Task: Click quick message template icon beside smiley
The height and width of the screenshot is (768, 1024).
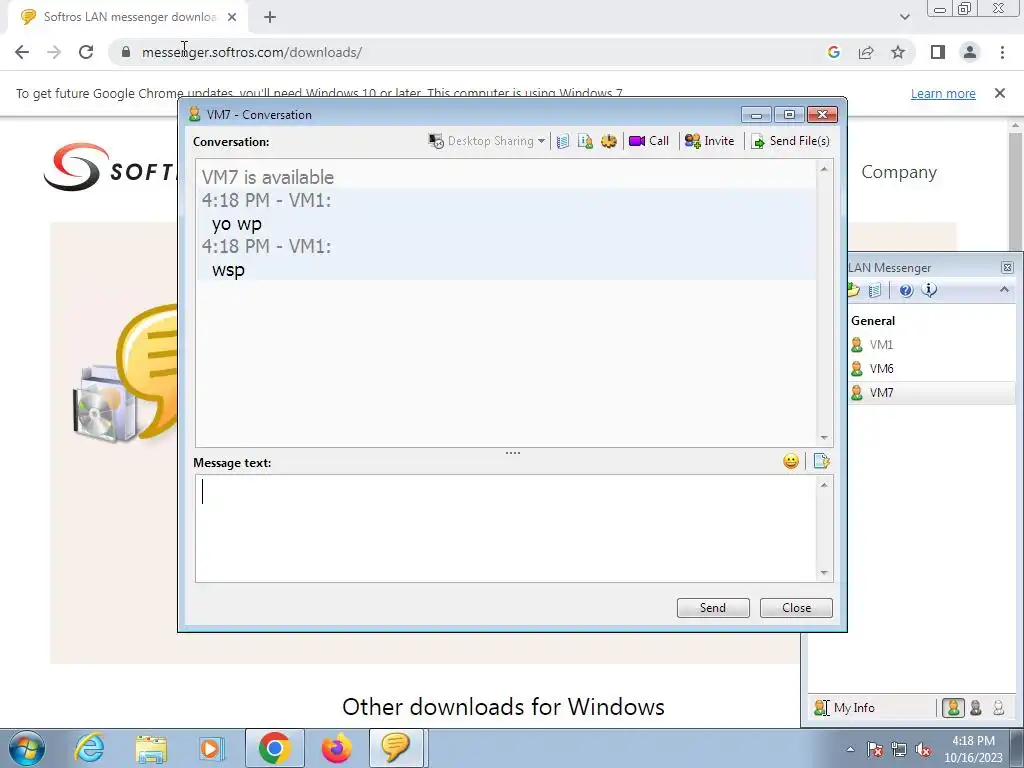Action: 822,462
